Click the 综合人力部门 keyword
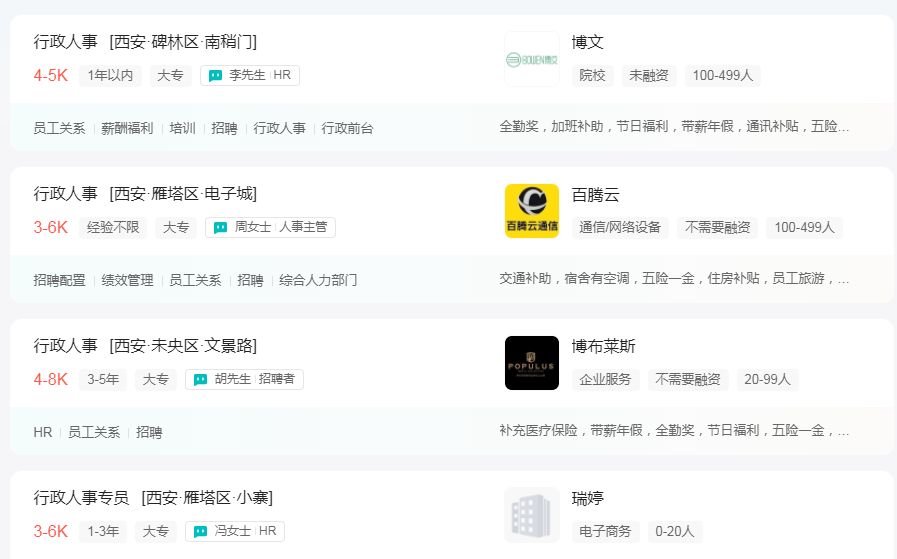Image resolution: width=897 pixels, height=559 pixels. 318,280
